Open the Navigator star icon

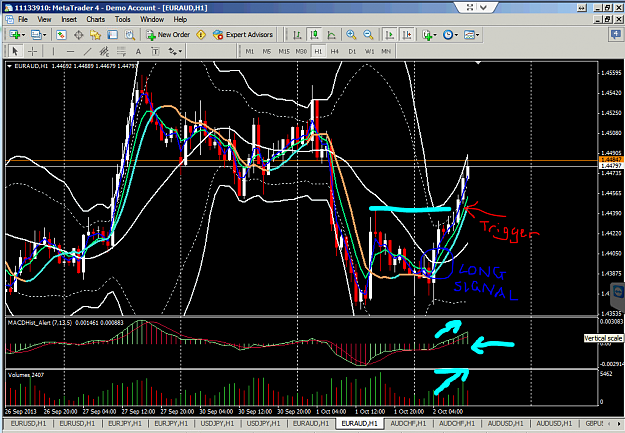96,35
